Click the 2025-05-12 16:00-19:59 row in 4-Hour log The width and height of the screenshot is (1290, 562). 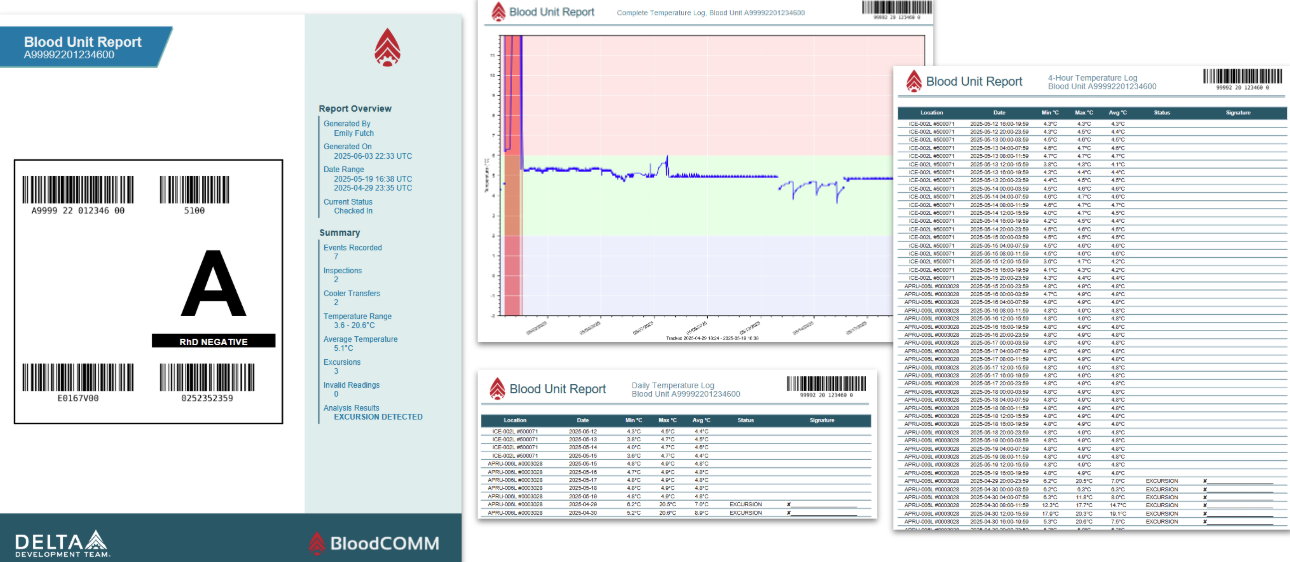1090,124
